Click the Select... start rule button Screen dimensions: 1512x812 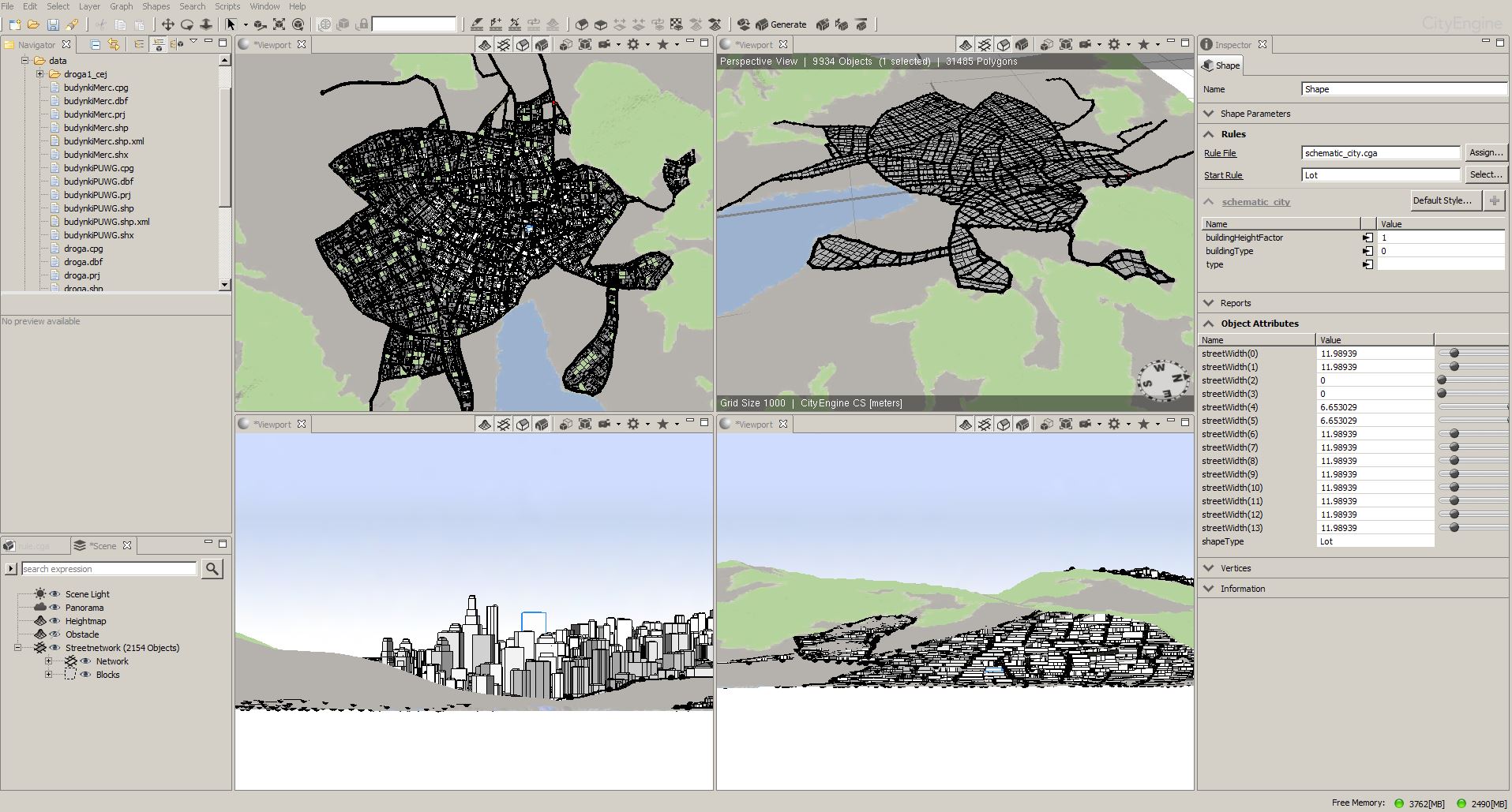click(1486, 174)
